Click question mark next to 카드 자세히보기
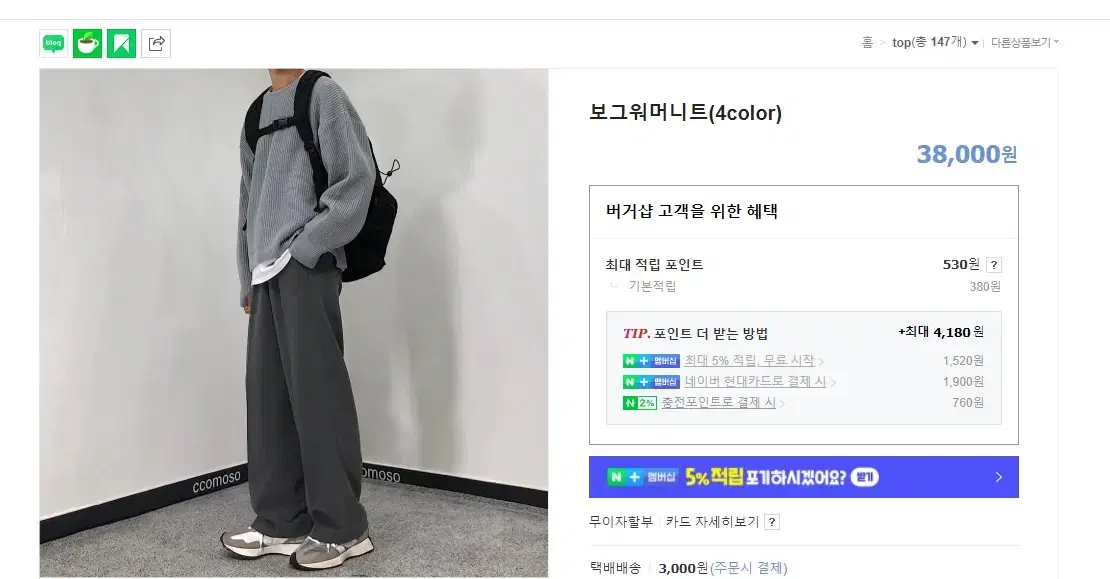The height and width of the screenshot is (579, 1110). point(772,522)
